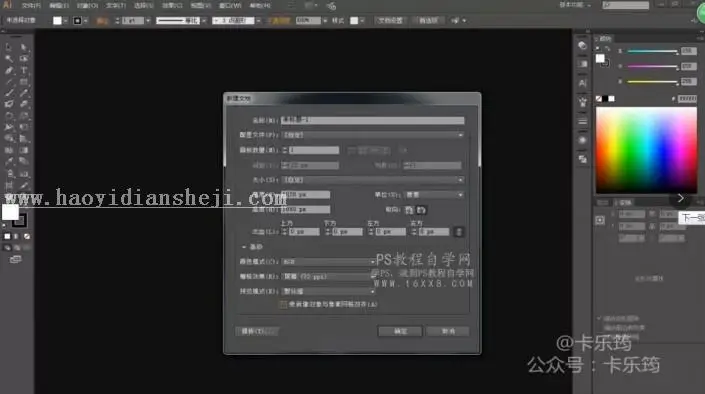Select the Magic Wand tool
Image resolution: width=705 pixels, height=394 pixels.
(9, 58)
